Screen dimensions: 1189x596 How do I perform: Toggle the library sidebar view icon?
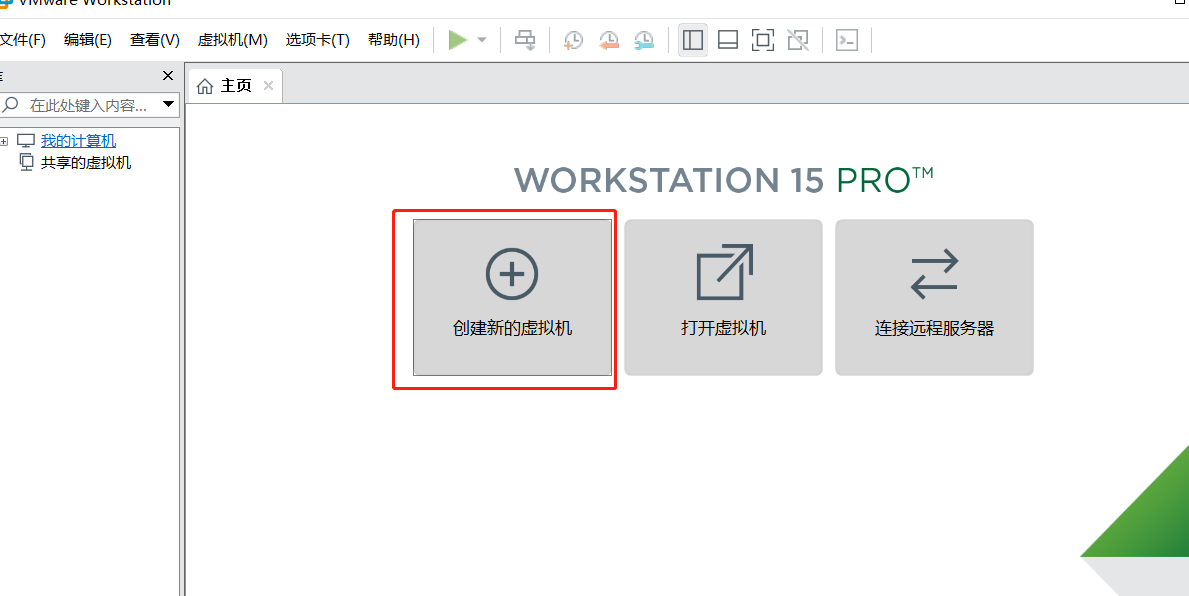pyautogui.click(x=692, y=40)
